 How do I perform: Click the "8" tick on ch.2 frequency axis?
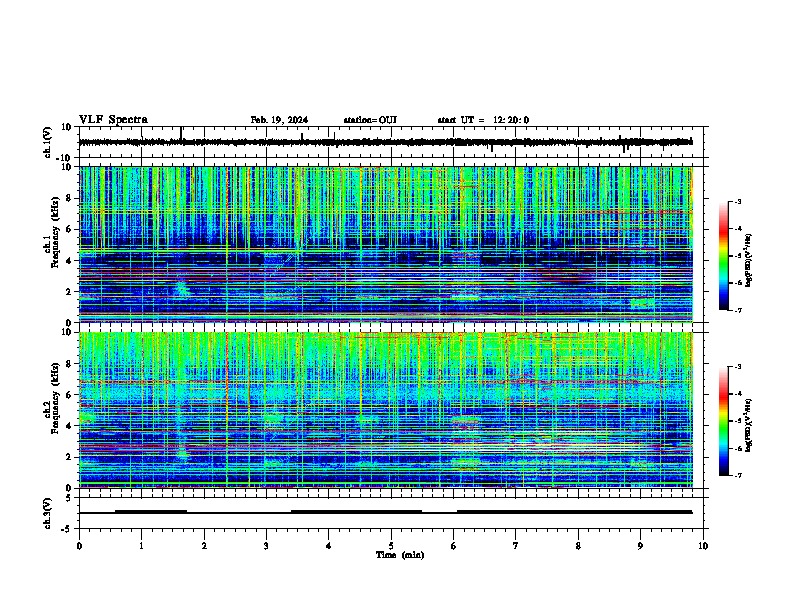coord(70,364)
